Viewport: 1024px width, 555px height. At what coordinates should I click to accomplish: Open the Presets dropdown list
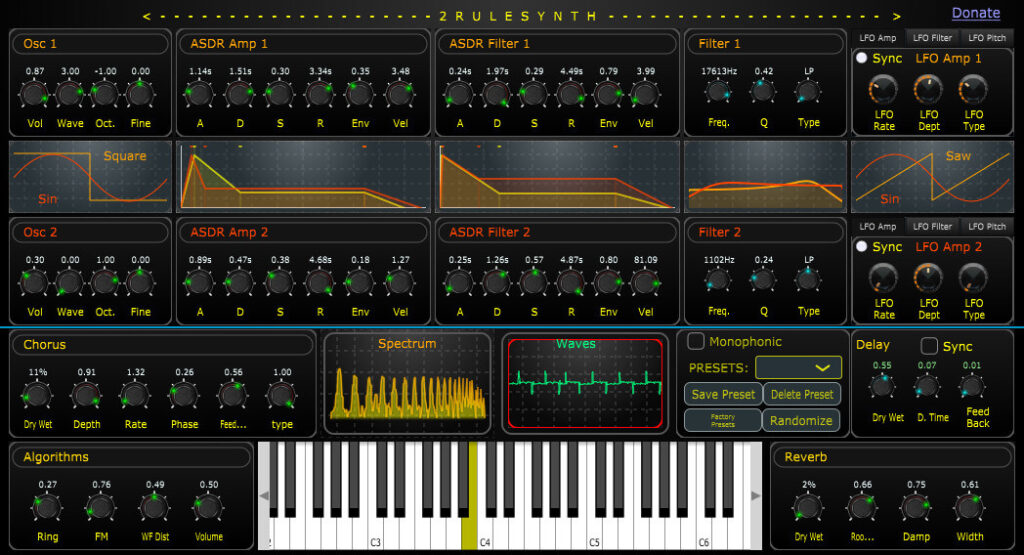(798, 368)
